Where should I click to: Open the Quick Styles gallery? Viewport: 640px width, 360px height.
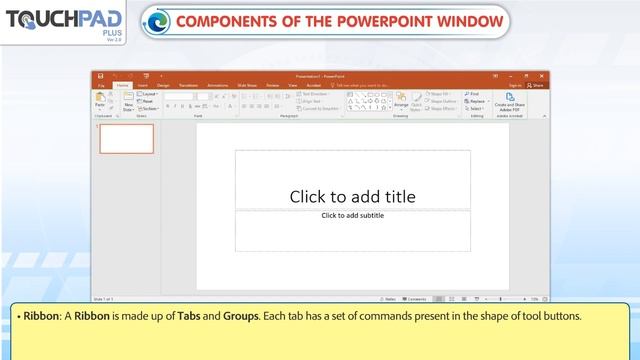[x=416, y=101]
